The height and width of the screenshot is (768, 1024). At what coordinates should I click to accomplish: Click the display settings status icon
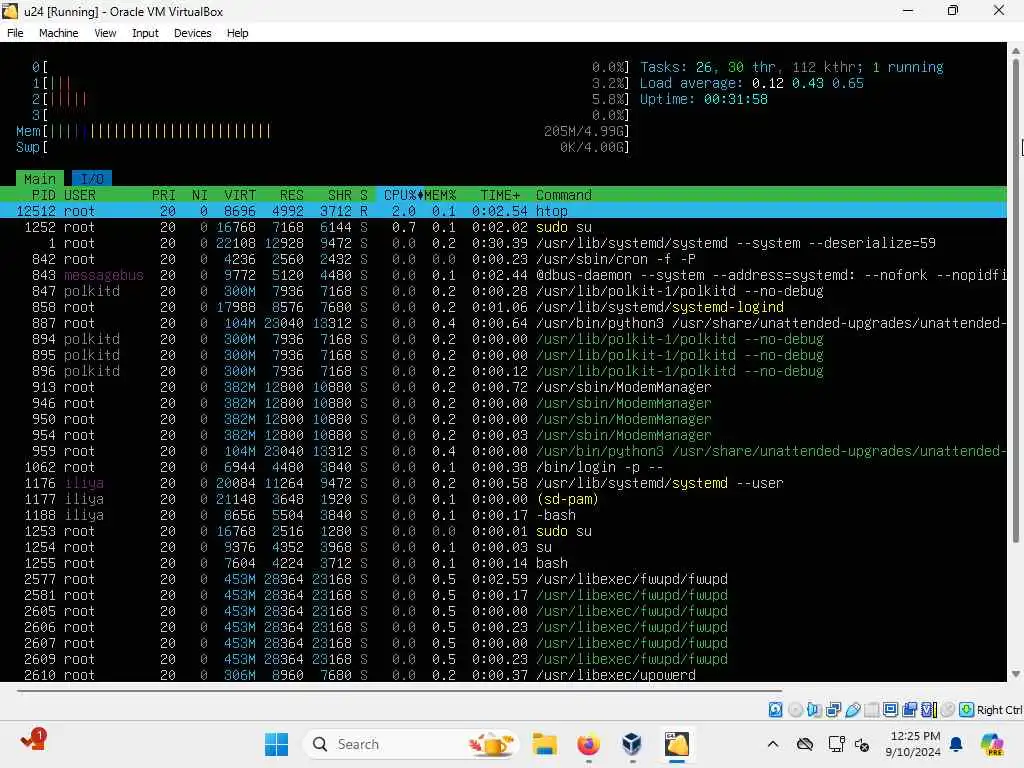(x=890, y=710)
